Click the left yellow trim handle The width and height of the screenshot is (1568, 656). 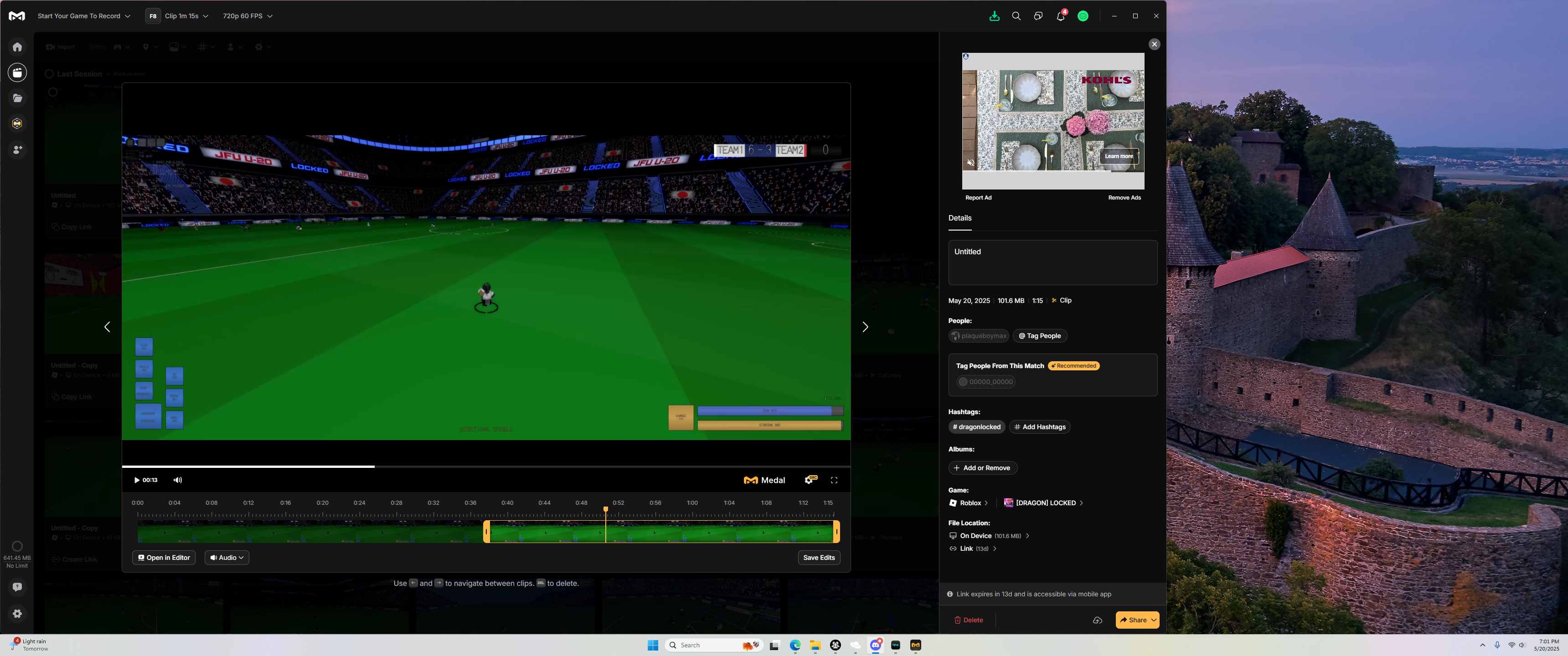(486, 531)
